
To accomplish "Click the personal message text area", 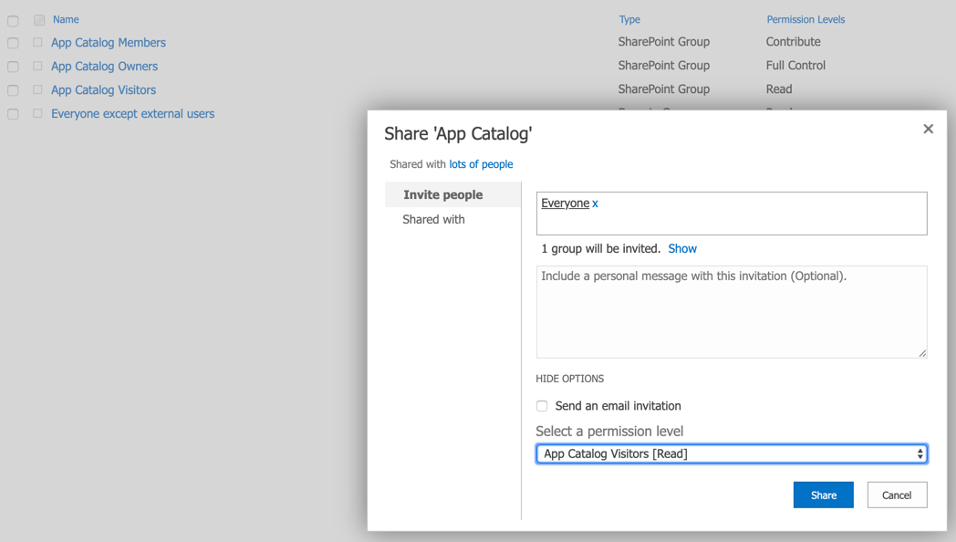I will pos(732,312).
